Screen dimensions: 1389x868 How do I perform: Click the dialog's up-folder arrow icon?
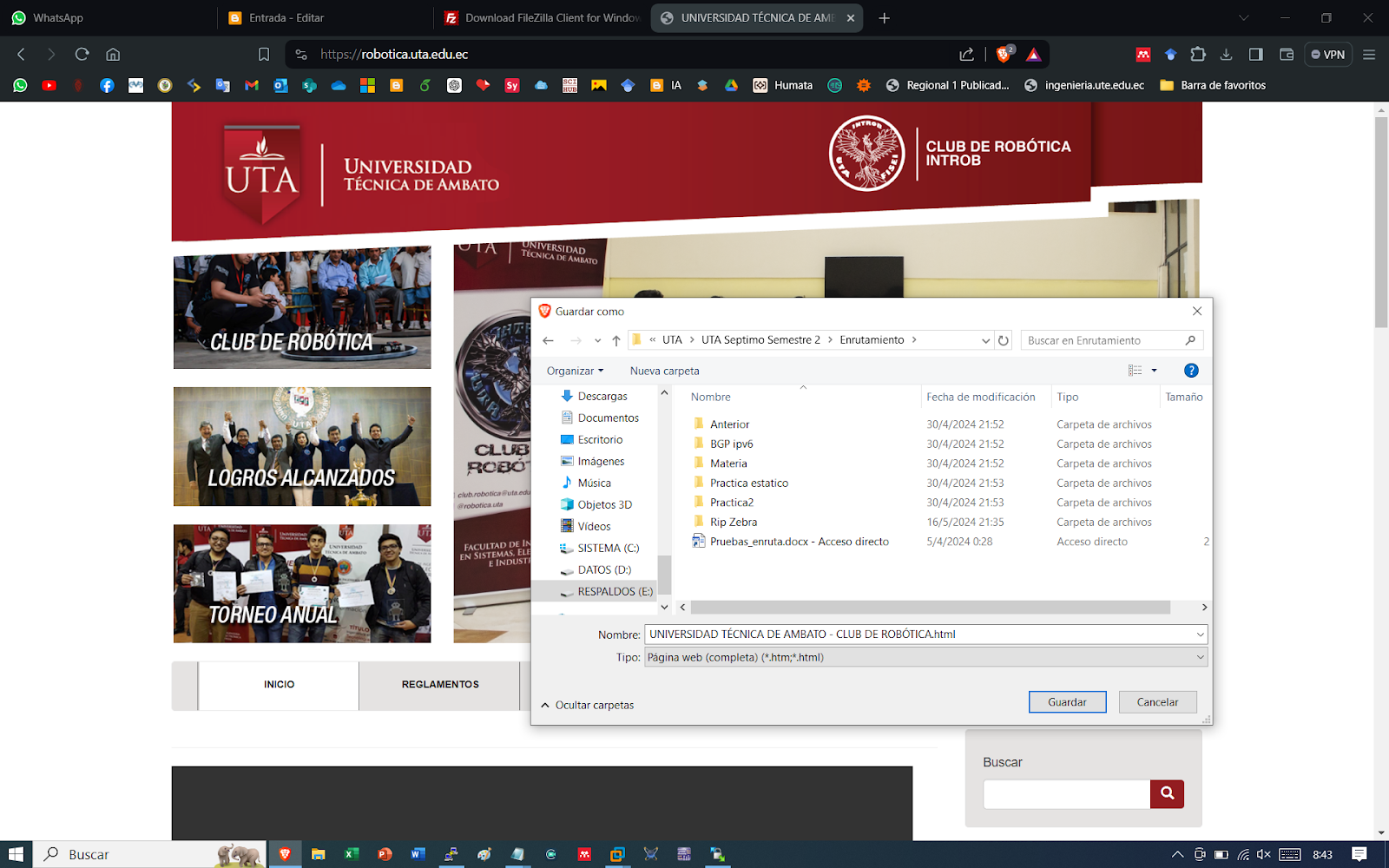pyautogui.click(x=616, y=340)
